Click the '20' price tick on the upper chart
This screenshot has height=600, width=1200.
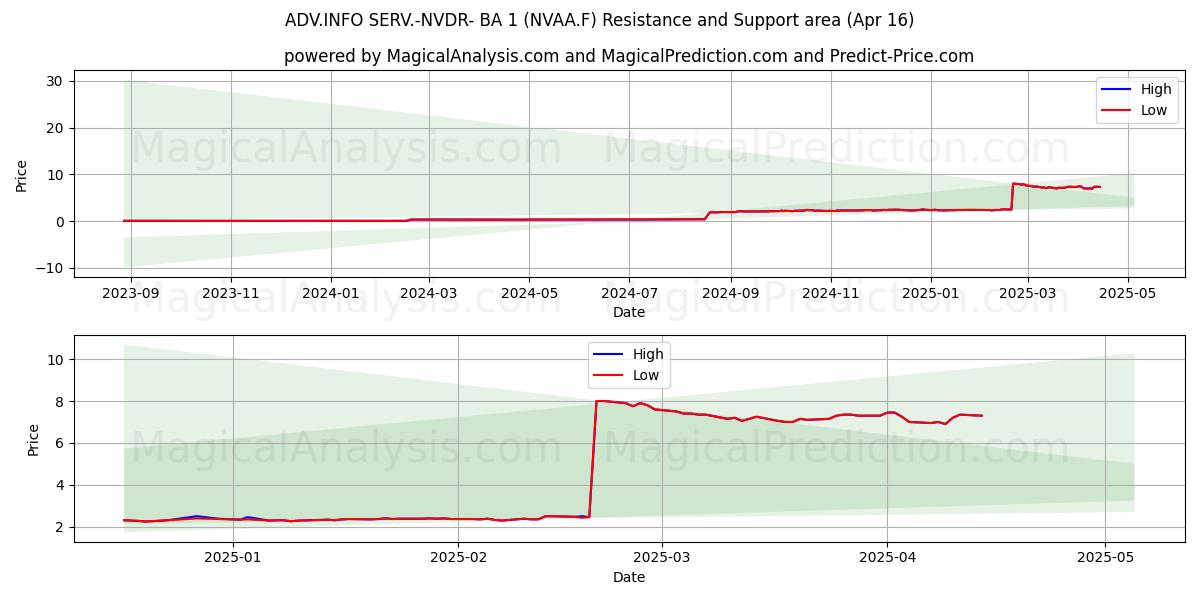(x=55, y=128)
